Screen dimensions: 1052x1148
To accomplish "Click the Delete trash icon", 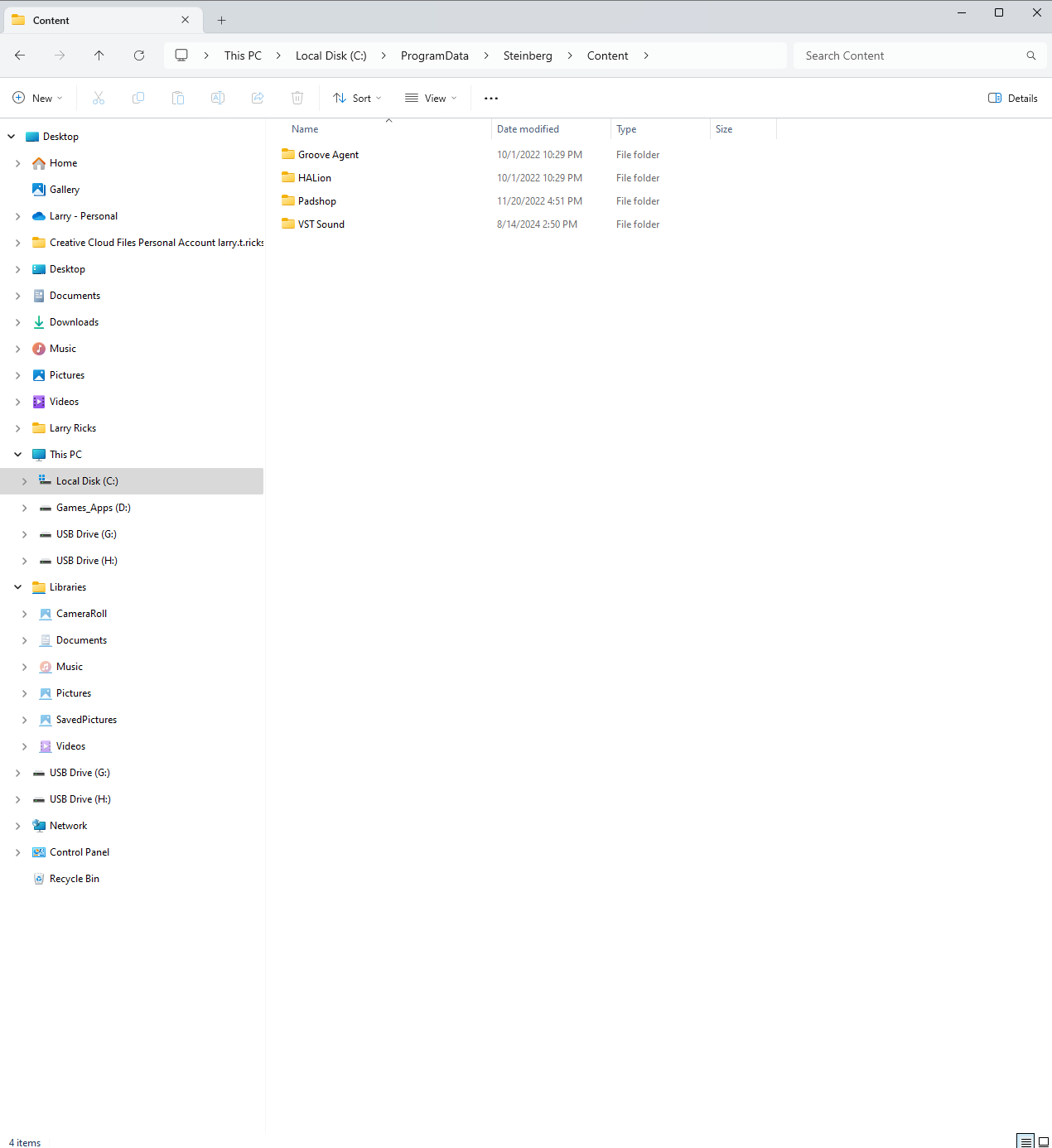I will [297, 98].
